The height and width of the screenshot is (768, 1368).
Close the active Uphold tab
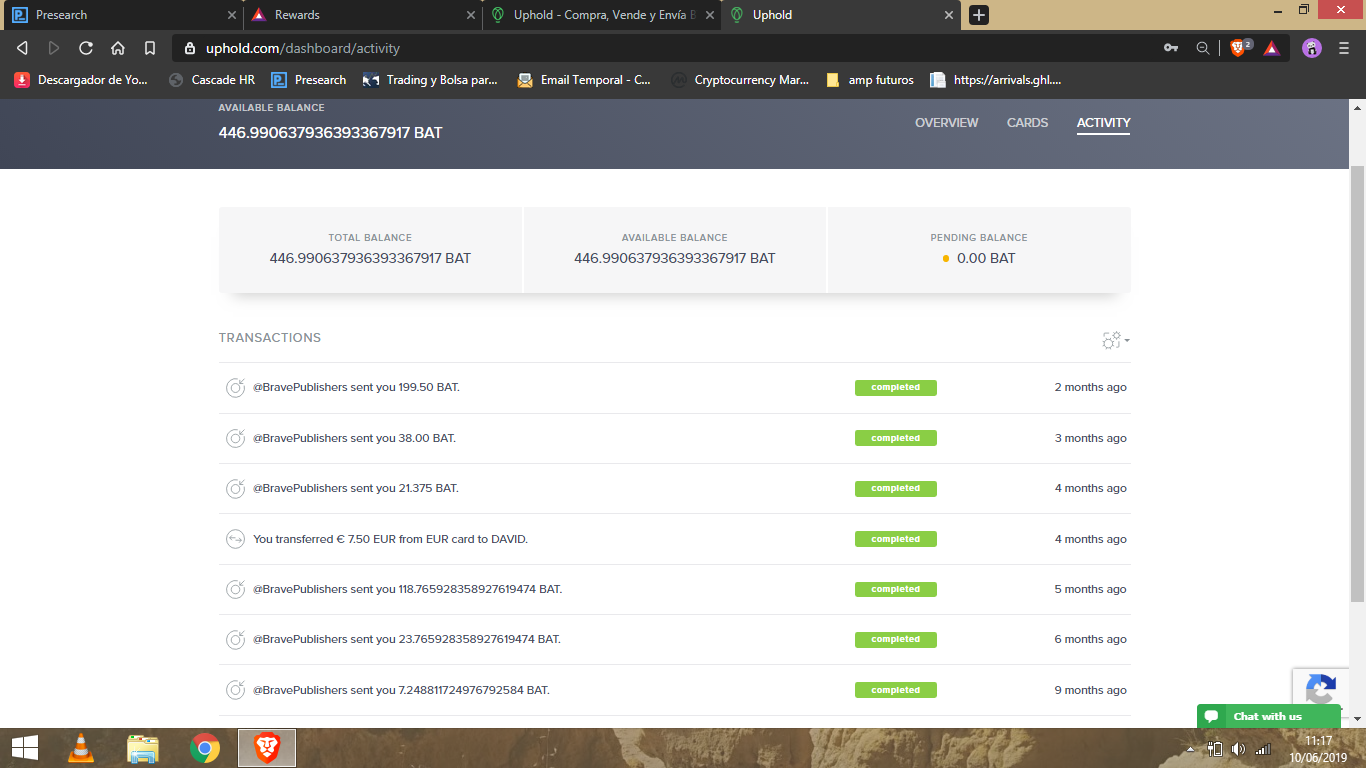click(x=949, y=15)
